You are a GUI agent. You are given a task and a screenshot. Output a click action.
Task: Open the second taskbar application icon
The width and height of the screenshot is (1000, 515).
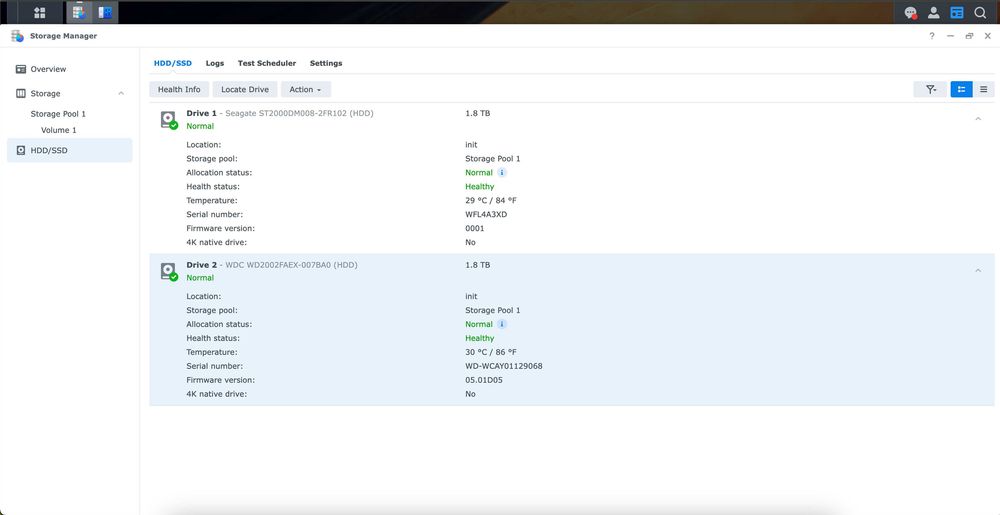tap(105, 12)
